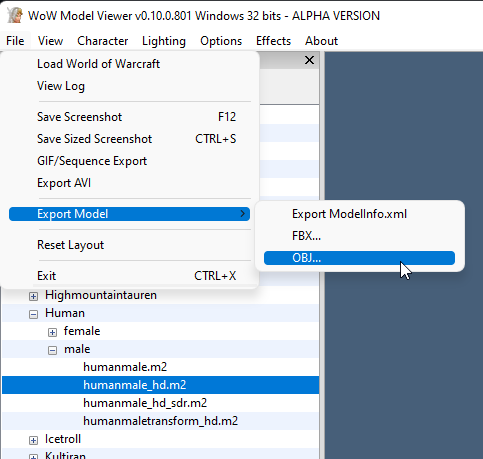
Task: Expand the Icetroll tree node
Action: point(33,440)
